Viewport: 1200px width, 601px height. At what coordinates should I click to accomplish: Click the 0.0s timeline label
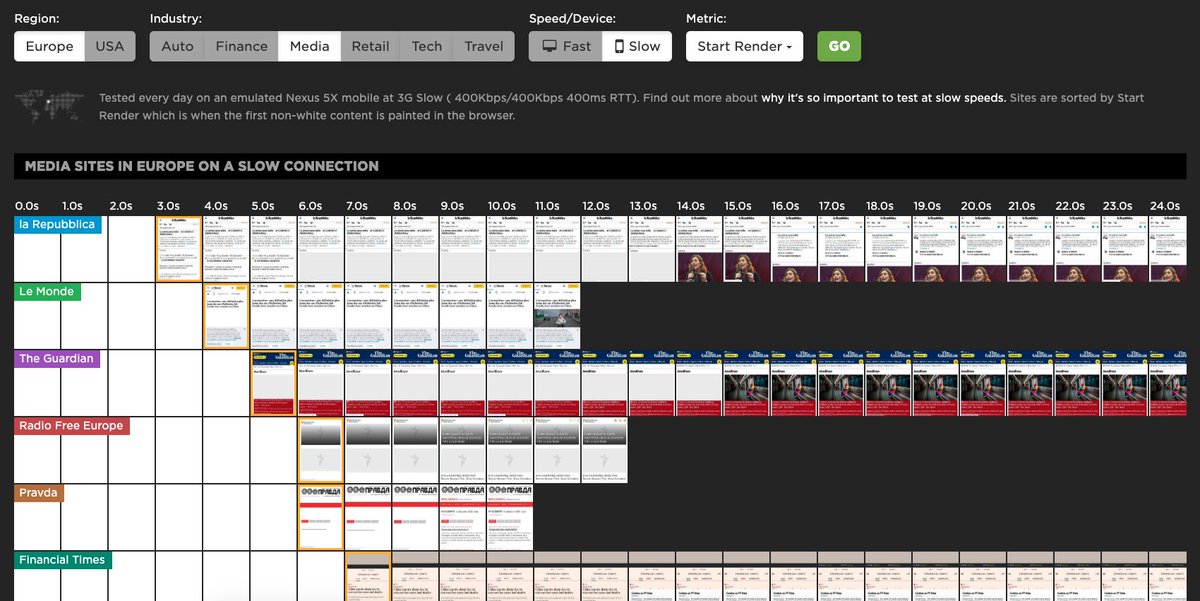pyautogui.click(x=27, y=205)
